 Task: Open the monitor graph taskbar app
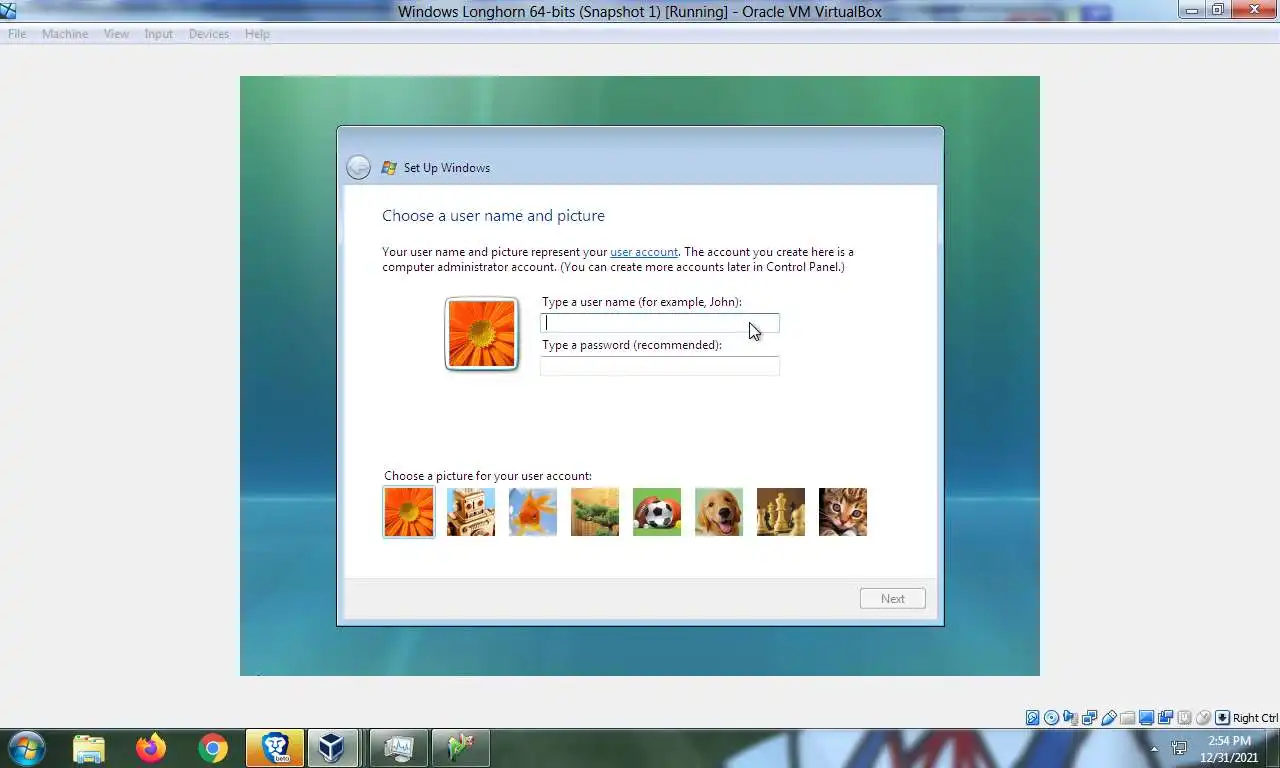[399, 748]
